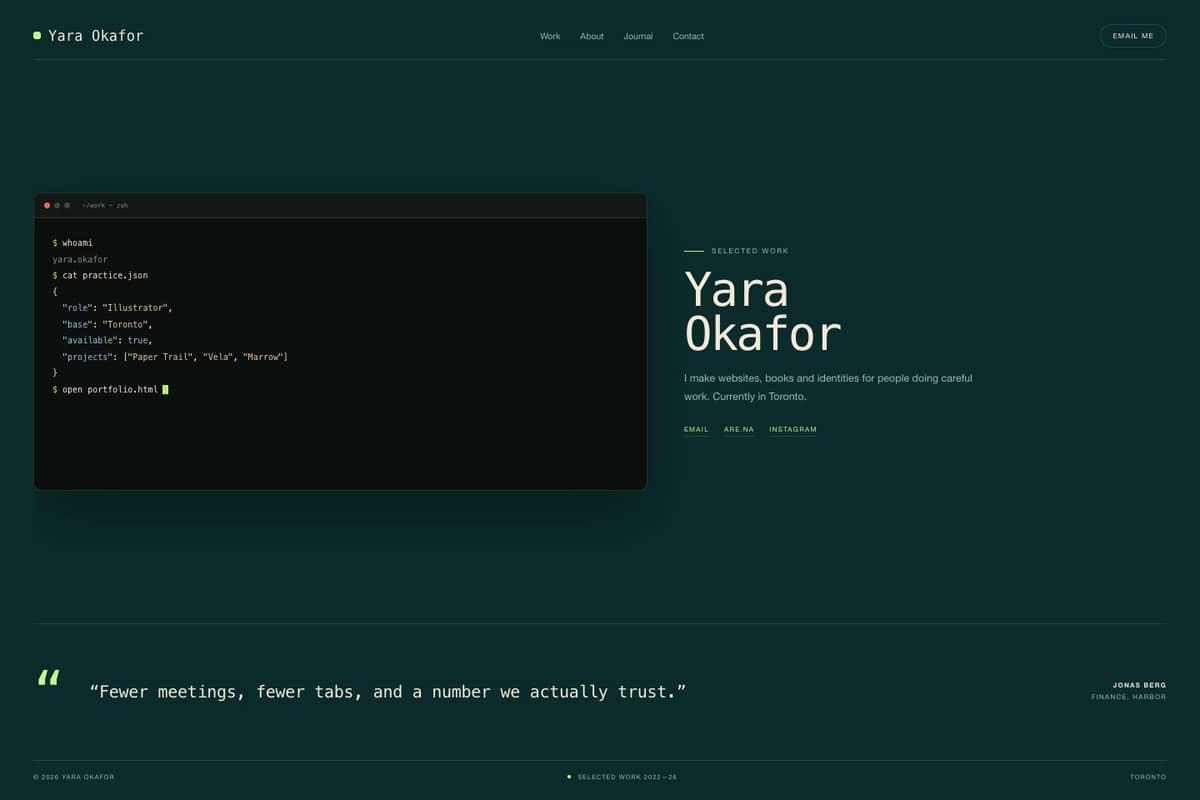
Task: Open the ARE.NA link
Action: click(x=739, y=430)
